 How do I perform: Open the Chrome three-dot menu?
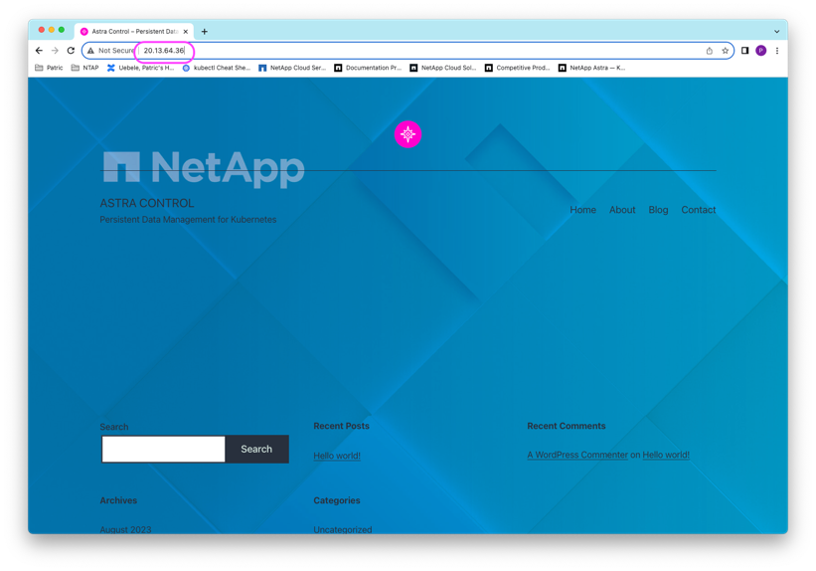[777, 50]
